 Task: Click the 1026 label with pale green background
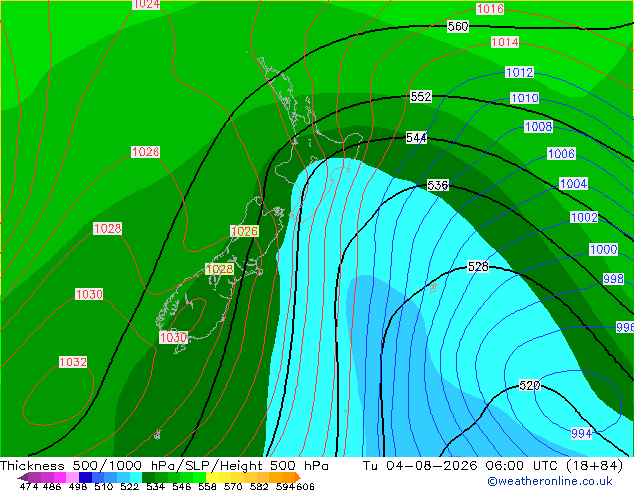(245, 232)
